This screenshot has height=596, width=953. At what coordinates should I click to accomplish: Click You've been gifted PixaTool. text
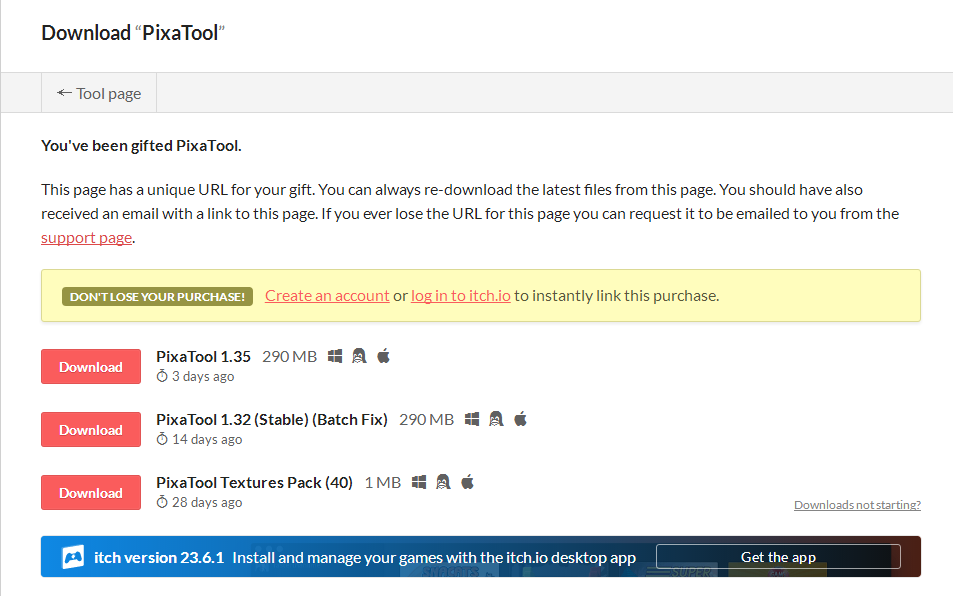(x=142, y=146)
